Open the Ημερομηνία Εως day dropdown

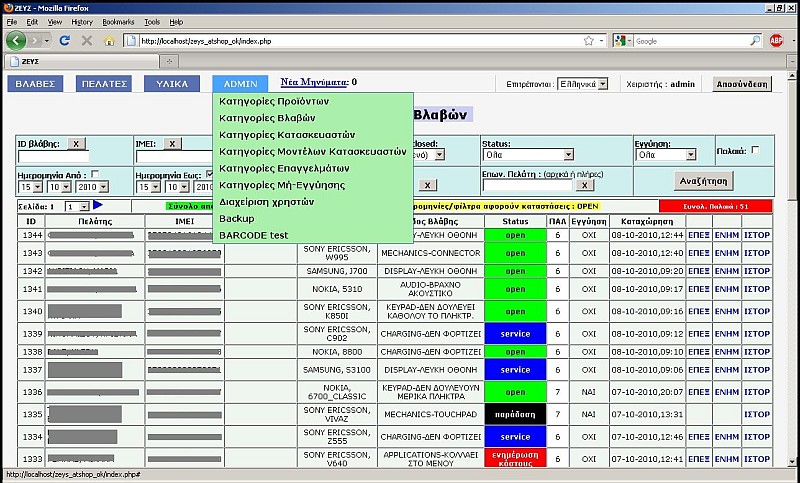tap(148, 187)
